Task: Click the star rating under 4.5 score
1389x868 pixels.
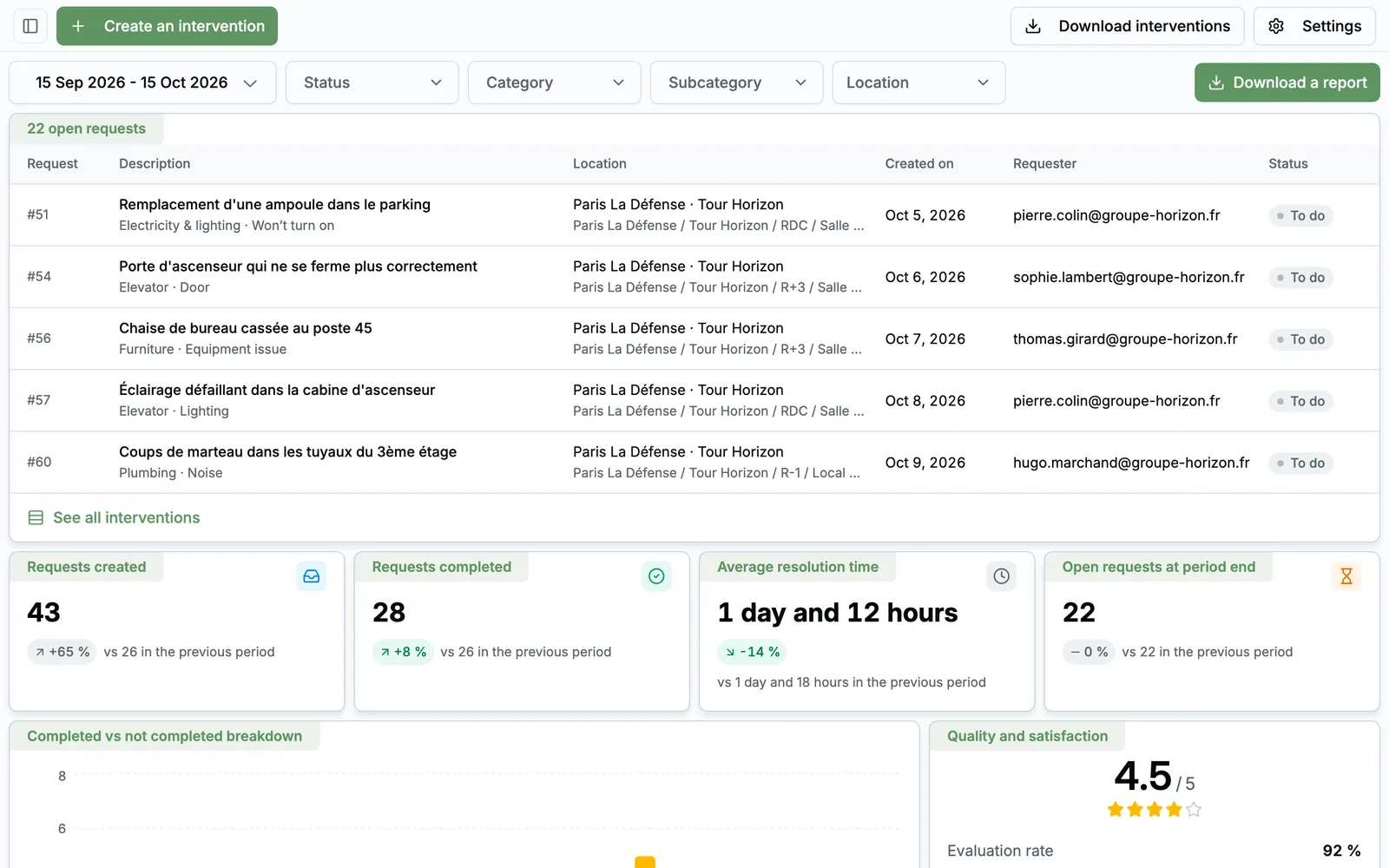Action: click(1155, 810)
